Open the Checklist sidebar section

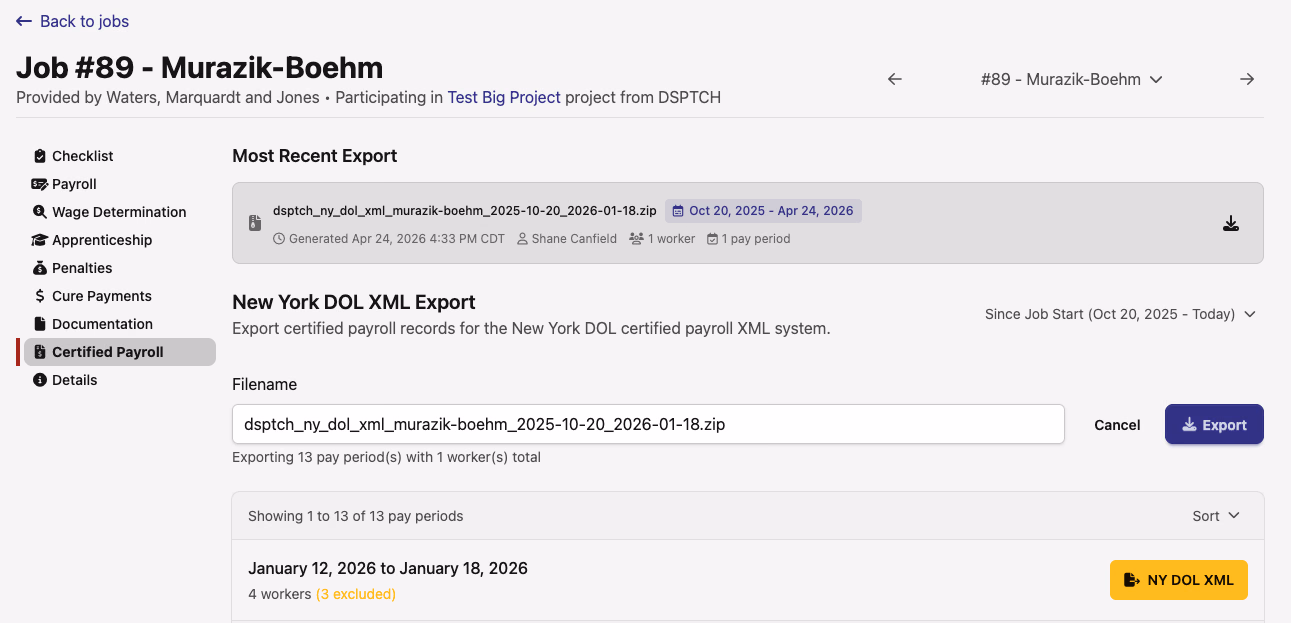[120, 156]
